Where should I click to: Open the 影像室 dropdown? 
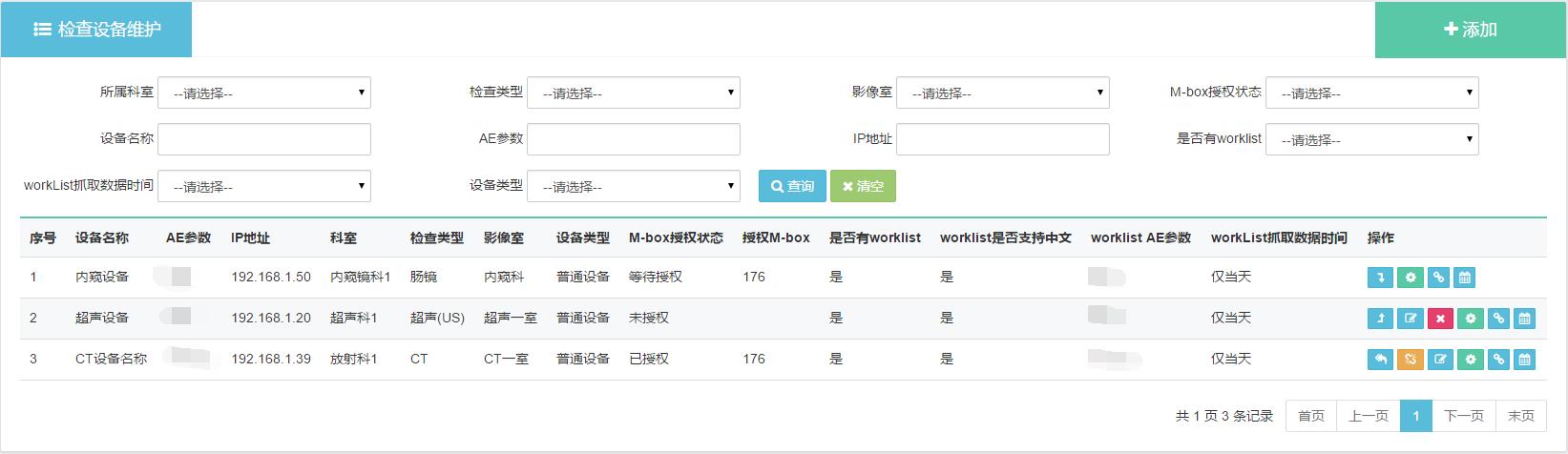pos(1003,93)
